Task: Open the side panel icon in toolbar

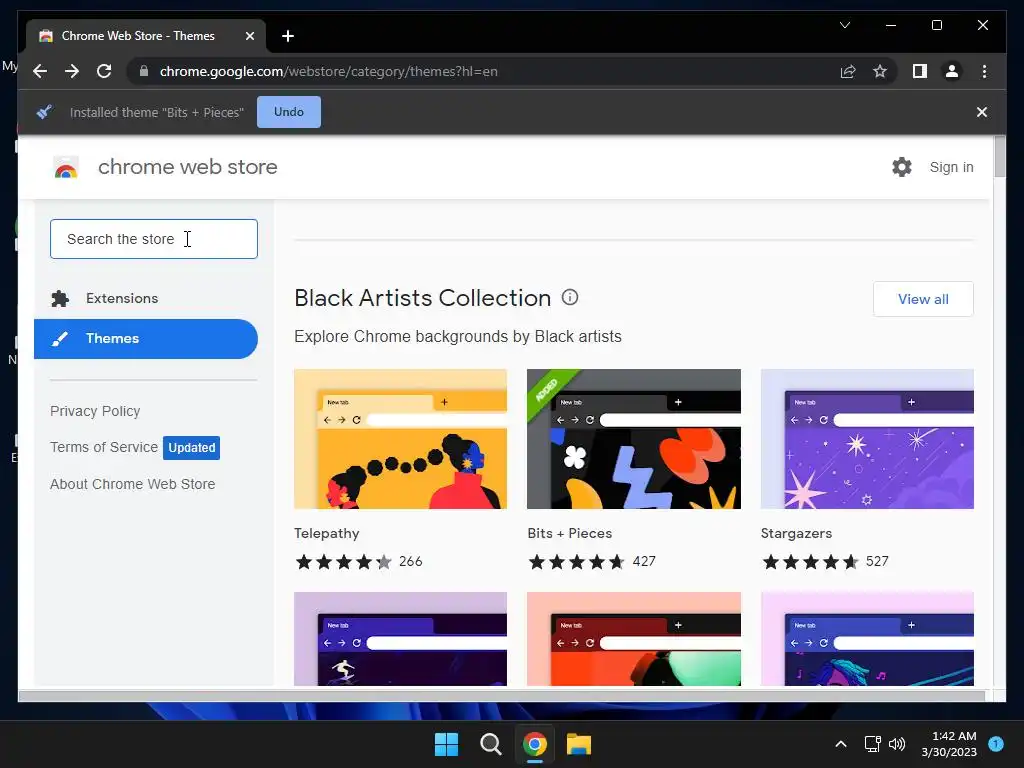Action: tap(920, 71)
